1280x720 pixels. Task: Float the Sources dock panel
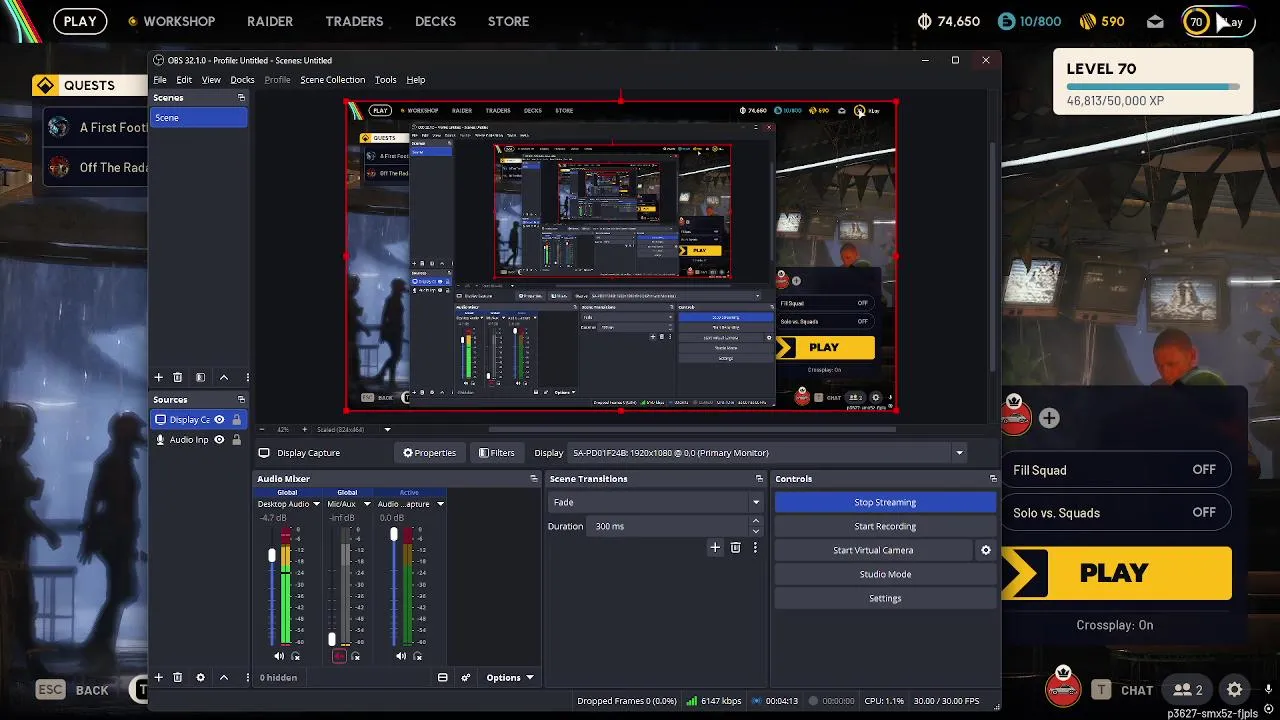tap(241, 400)
